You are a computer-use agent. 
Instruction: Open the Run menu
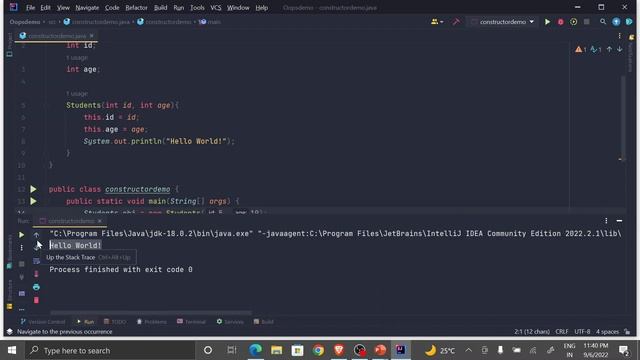click(x=178, y=8)
